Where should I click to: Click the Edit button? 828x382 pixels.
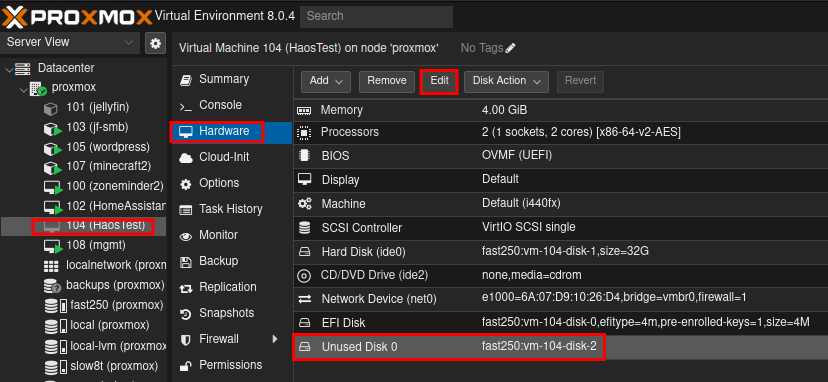(439, 81)
